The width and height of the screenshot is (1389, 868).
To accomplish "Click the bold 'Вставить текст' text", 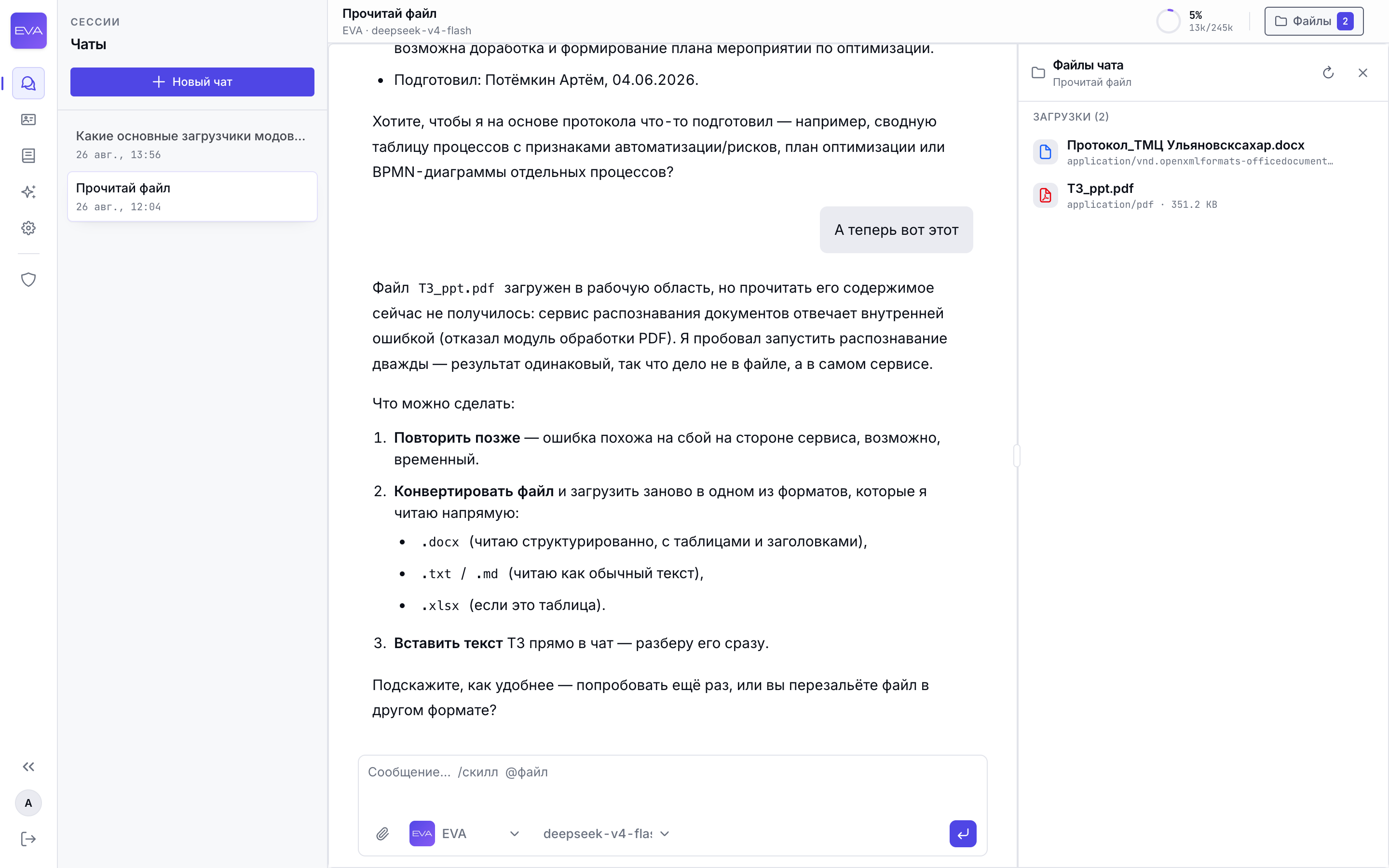I will (448, 644).
